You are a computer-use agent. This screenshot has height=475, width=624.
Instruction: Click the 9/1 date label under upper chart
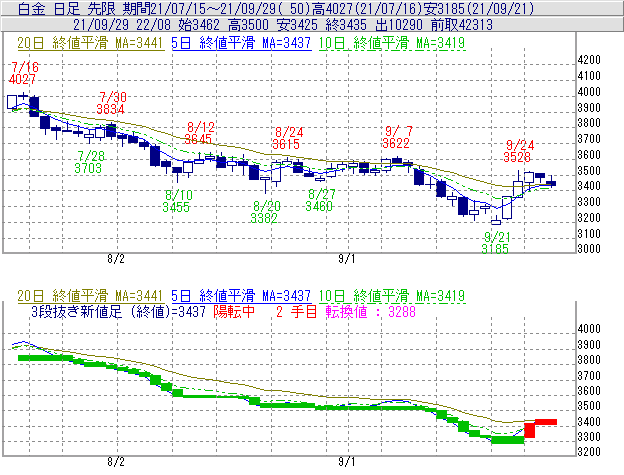[347, 259]
